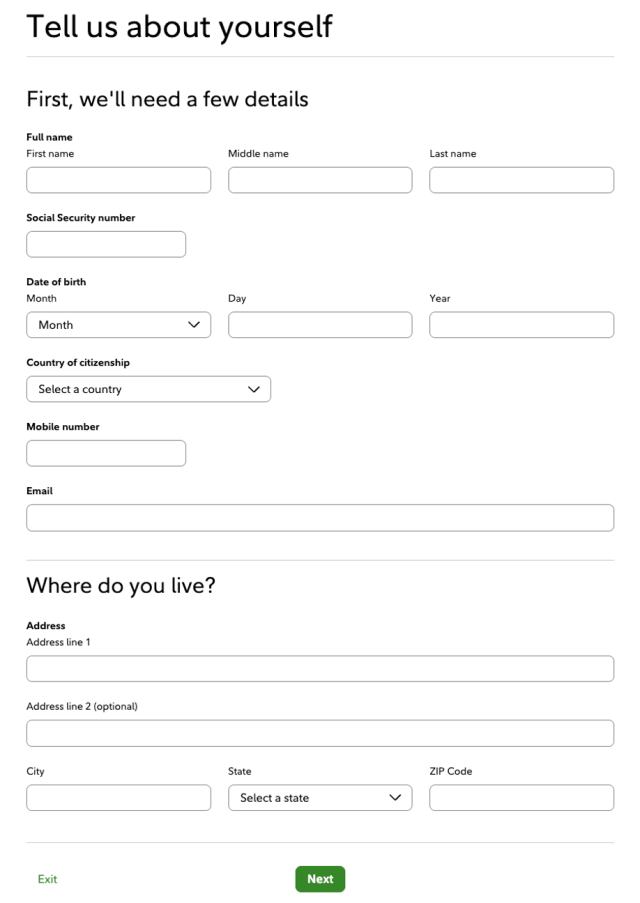Click the Address line 1 field

point(320,667)
